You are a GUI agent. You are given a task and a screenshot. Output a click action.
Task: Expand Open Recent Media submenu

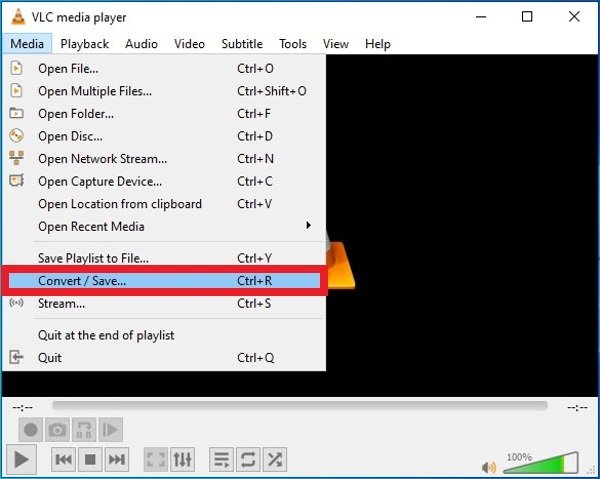pos(164,226)
